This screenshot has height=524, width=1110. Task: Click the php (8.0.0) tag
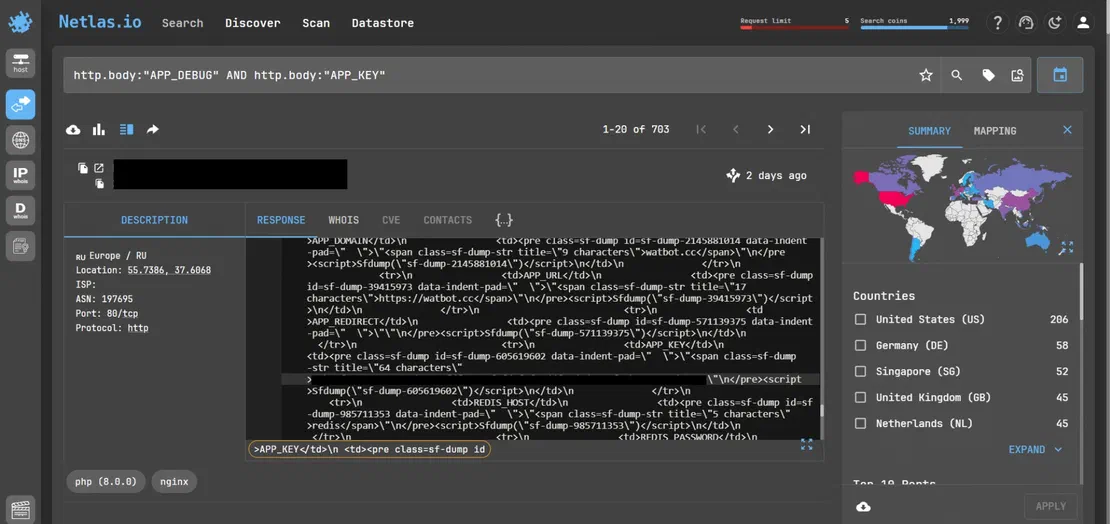click(x=105, y=482)
